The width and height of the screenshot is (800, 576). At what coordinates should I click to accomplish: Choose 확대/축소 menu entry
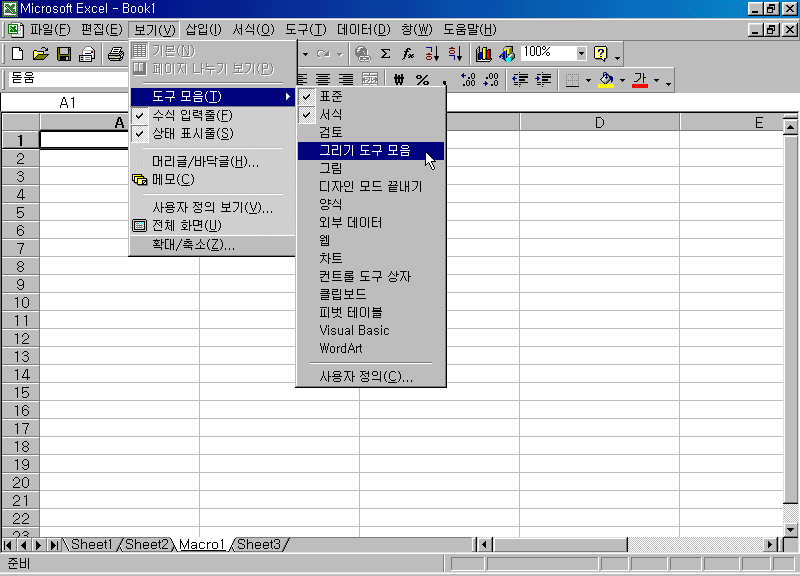click(x=212, y=245)
